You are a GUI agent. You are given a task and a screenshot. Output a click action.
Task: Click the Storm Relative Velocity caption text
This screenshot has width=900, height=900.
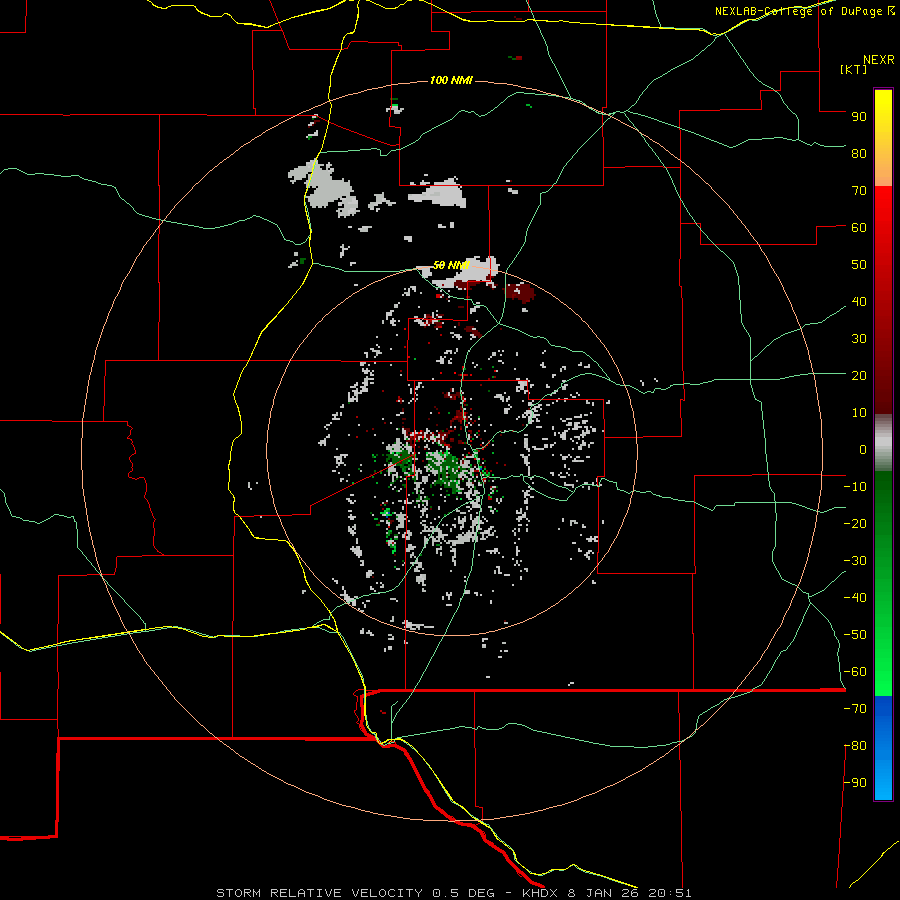click(x=454, y=893)
